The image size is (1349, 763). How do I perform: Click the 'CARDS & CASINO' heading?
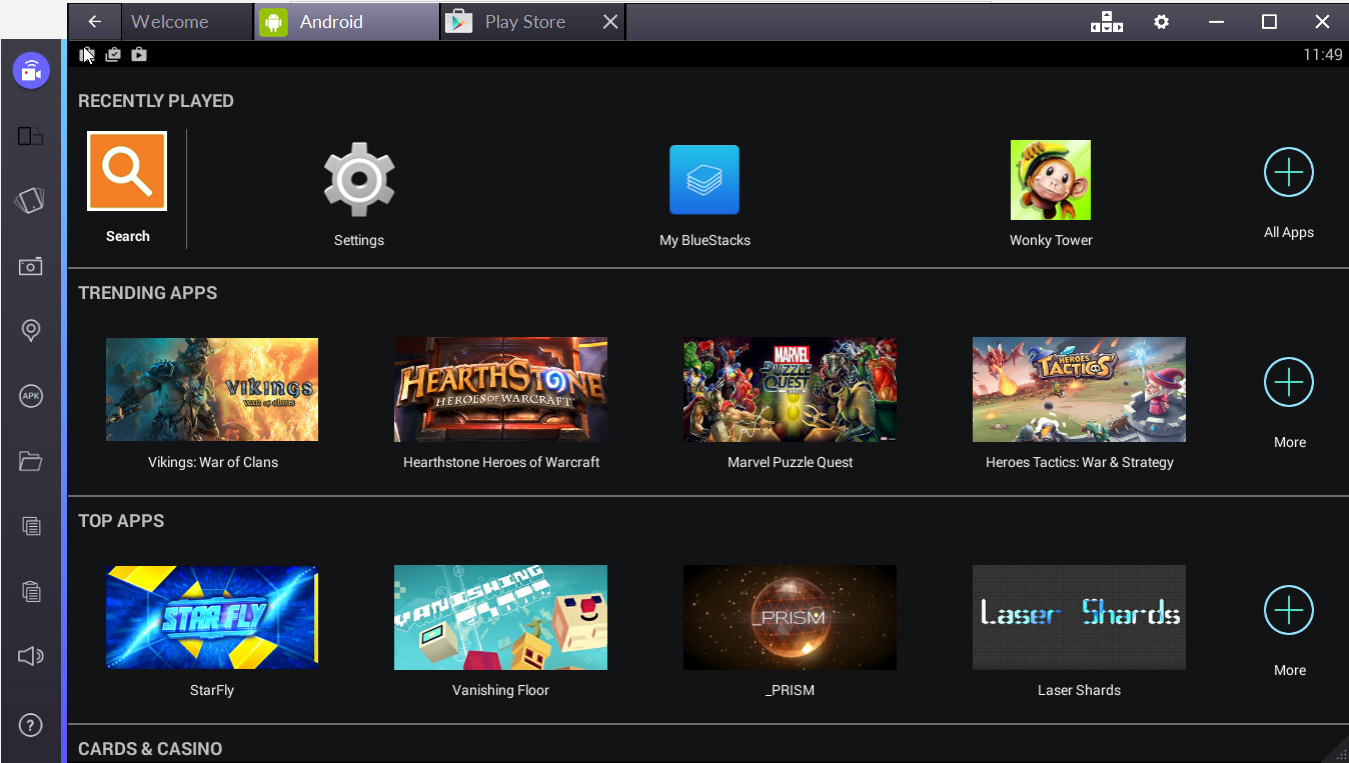pyautogui.click(x=150, y=749)
